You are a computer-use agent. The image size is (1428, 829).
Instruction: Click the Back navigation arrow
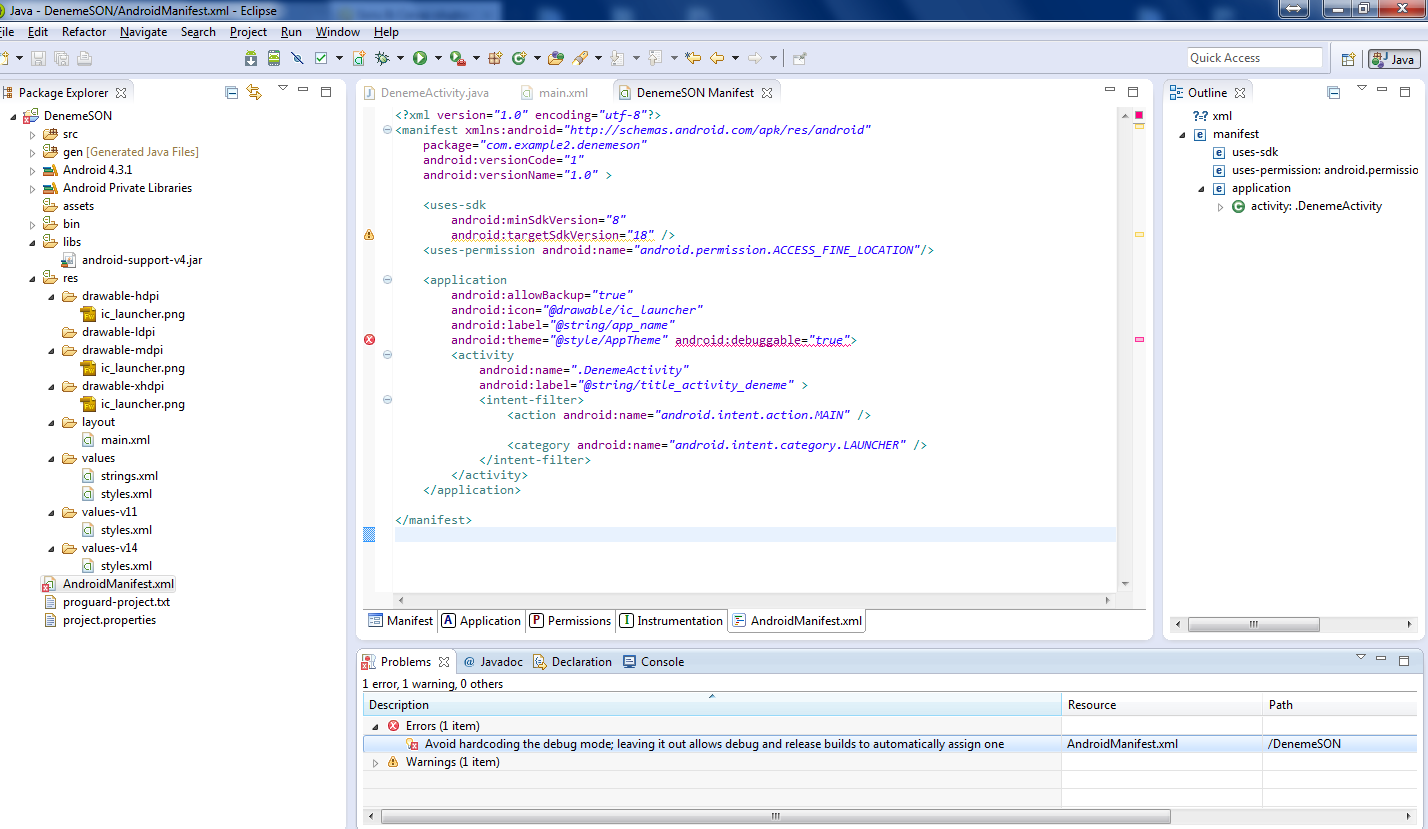coord(717,58)
